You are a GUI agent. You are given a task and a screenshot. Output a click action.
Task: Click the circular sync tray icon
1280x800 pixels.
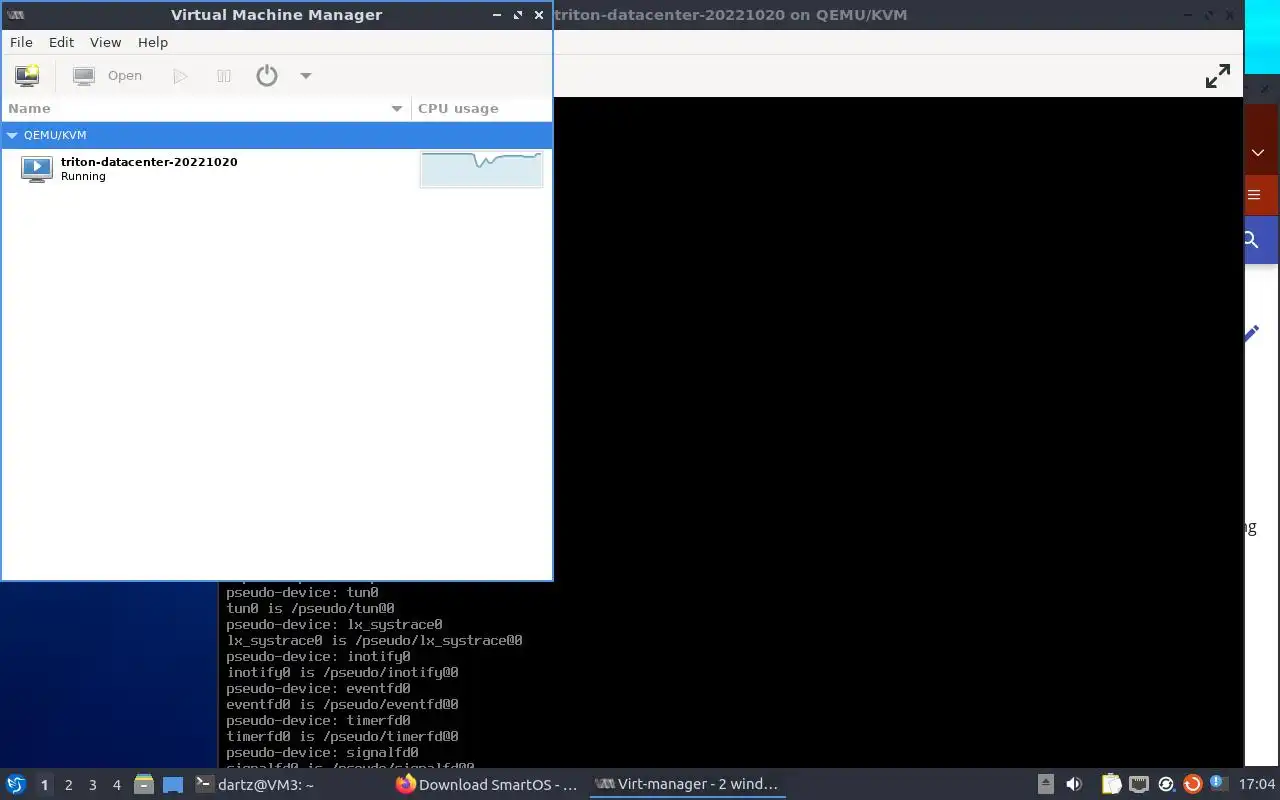(1165, 785)
